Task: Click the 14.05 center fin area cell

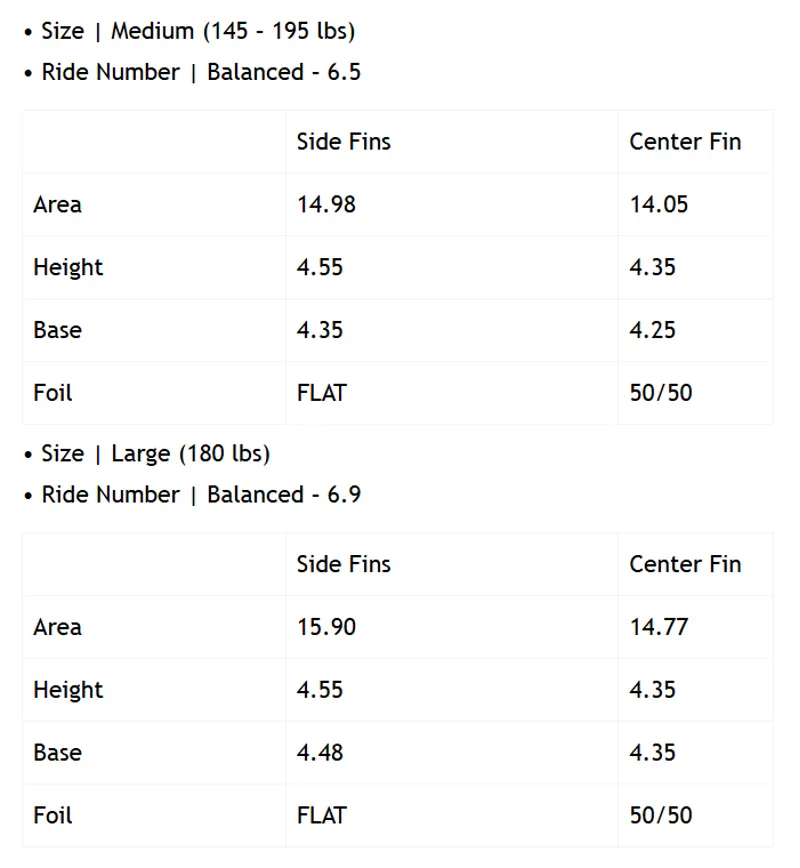Action: click(659, 204)
